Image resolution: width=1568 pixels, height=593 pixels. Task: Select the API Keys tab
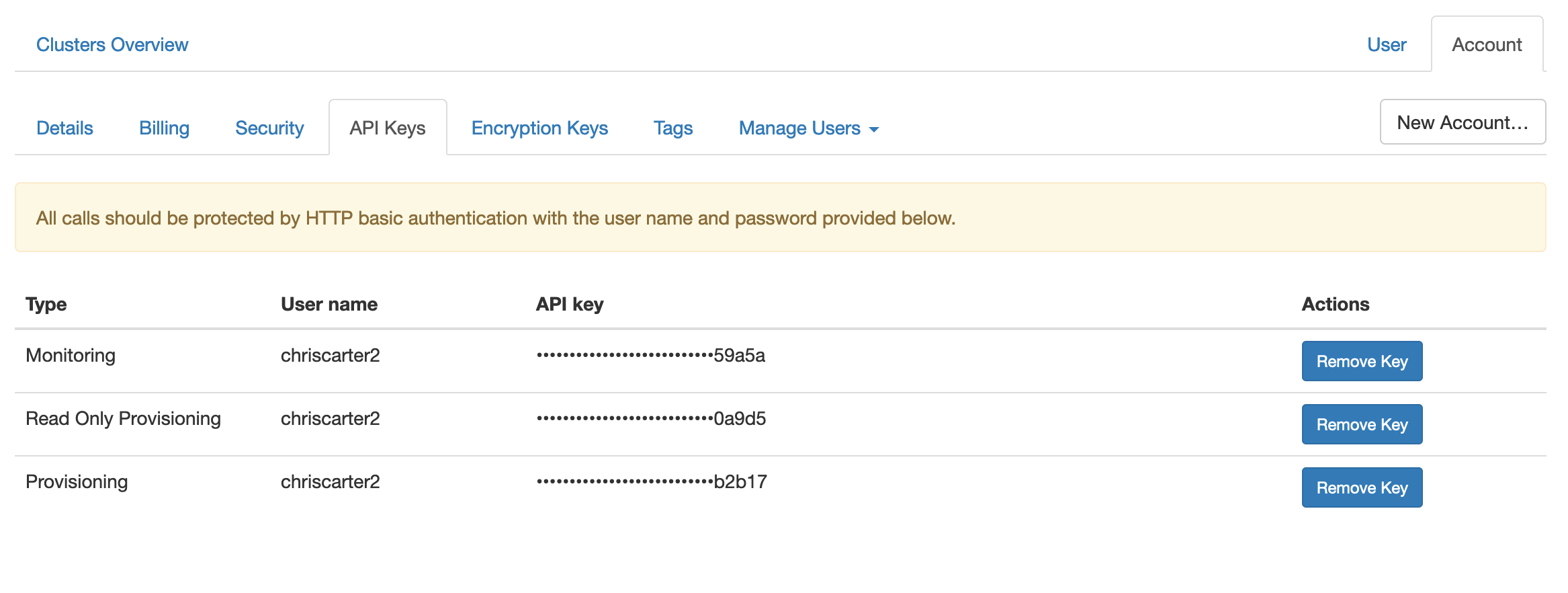pos(388,128)
